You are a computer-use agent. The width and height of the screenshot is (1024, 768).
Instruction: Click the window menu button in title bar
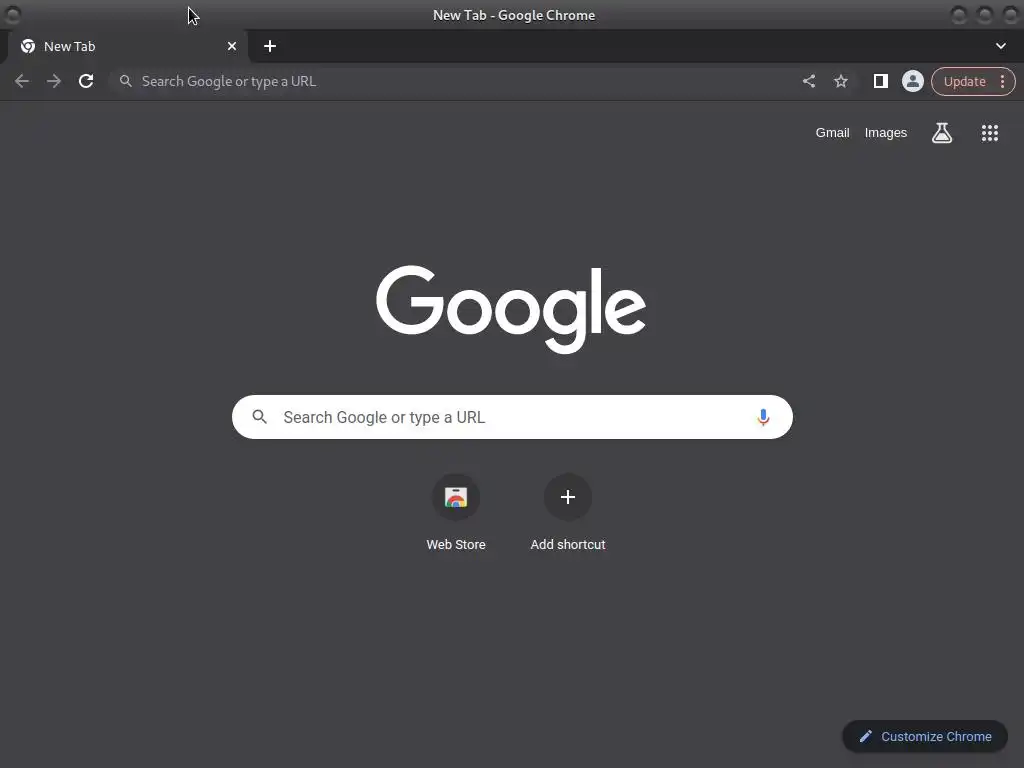click(12, 14)
